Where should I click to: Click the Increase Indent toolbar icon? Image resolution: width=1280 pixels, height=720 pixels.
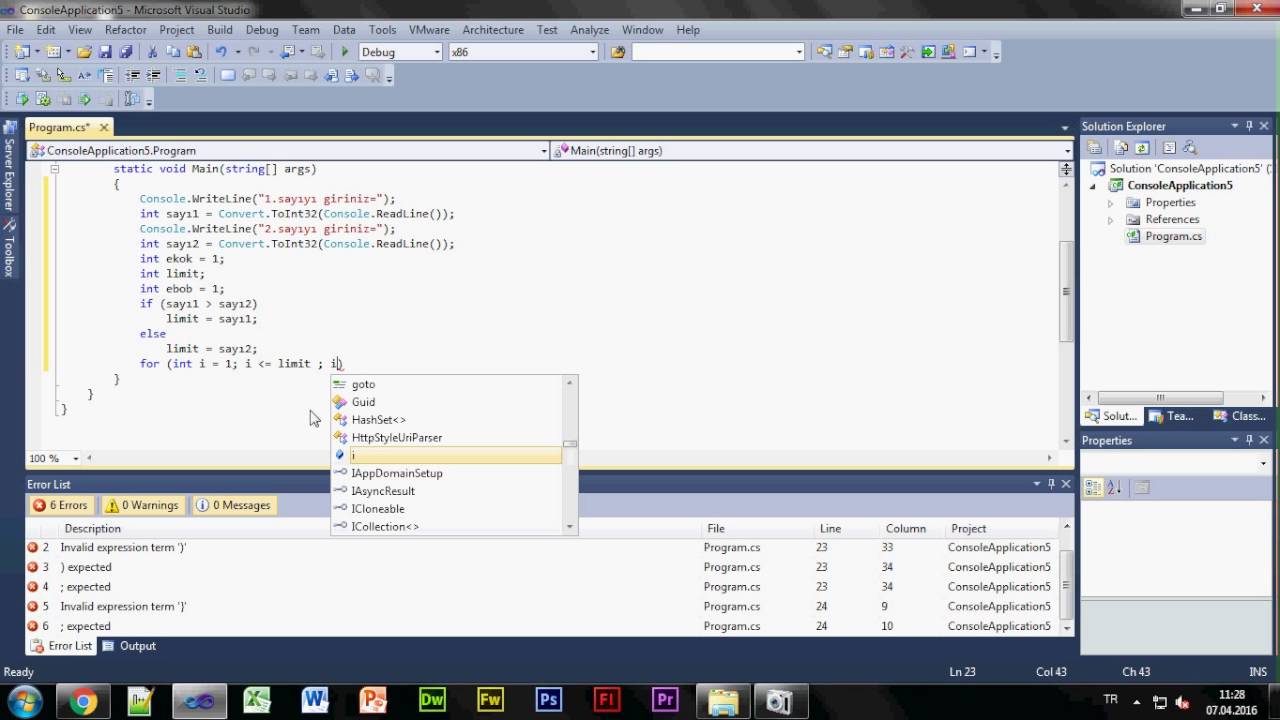tap(154, 76)
